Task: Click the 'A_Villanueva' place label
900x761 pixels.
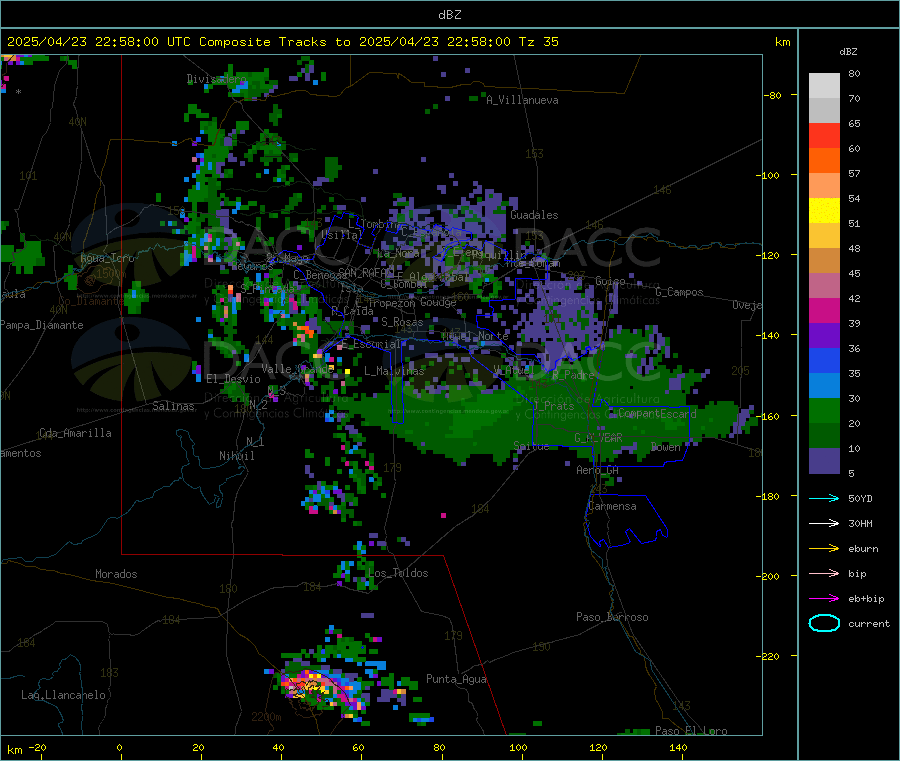Action: (x=522, y=100)
